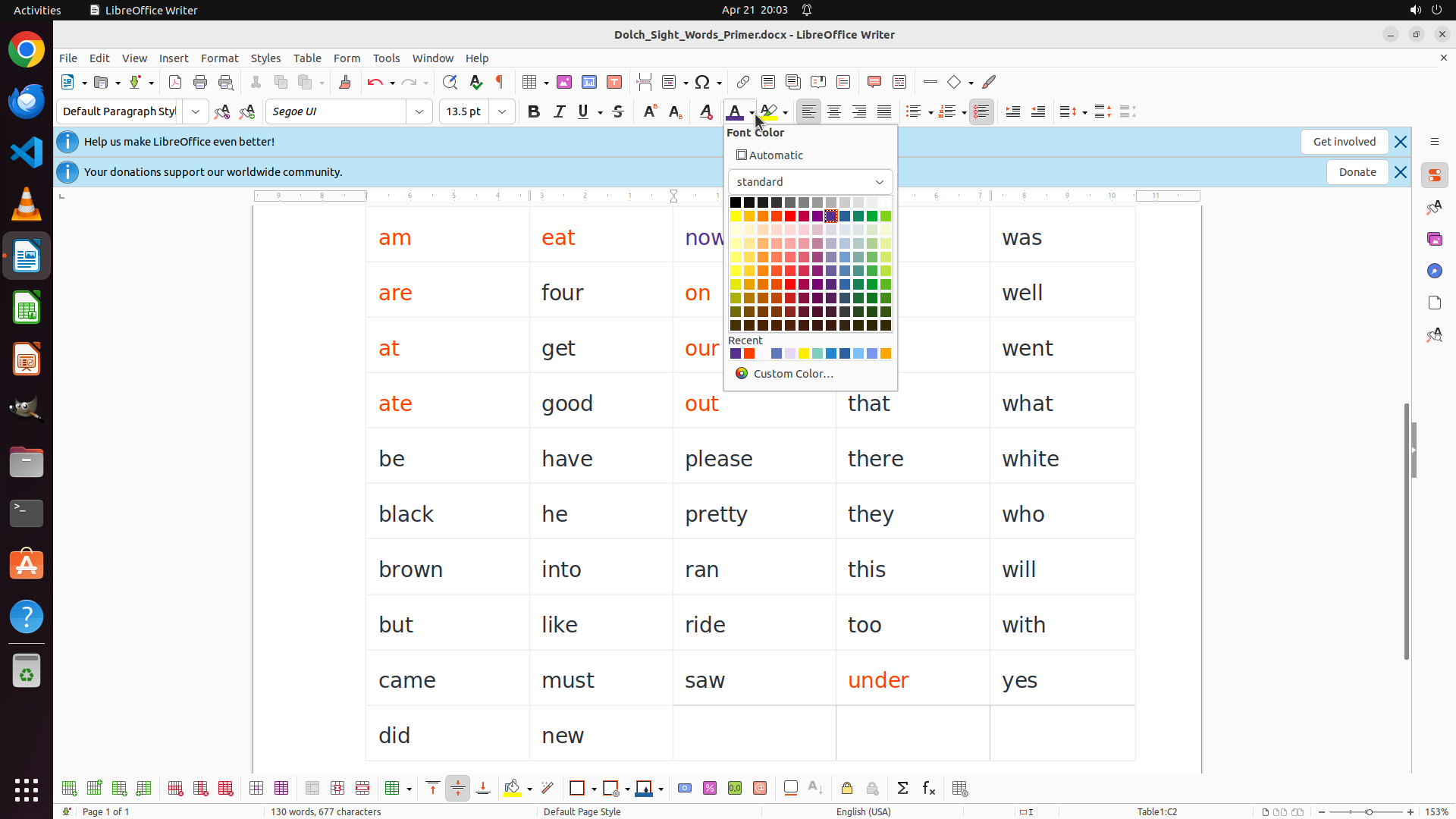Open the Navigator sidebar panel icon

click(1434, 271)
